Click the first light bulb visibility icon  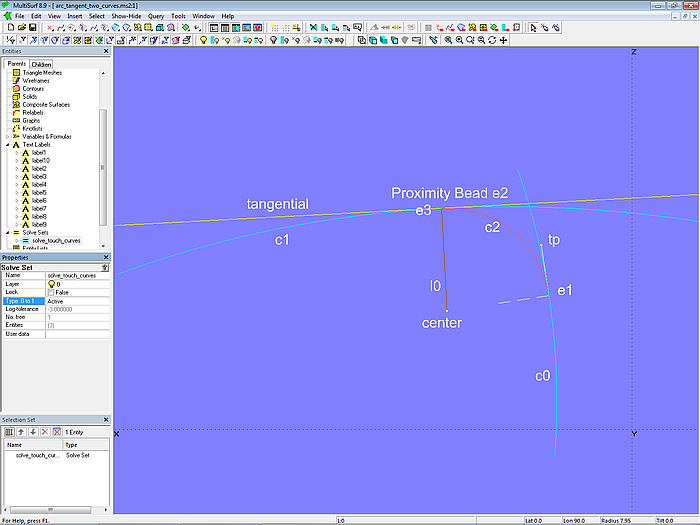(x=203, y=40)
